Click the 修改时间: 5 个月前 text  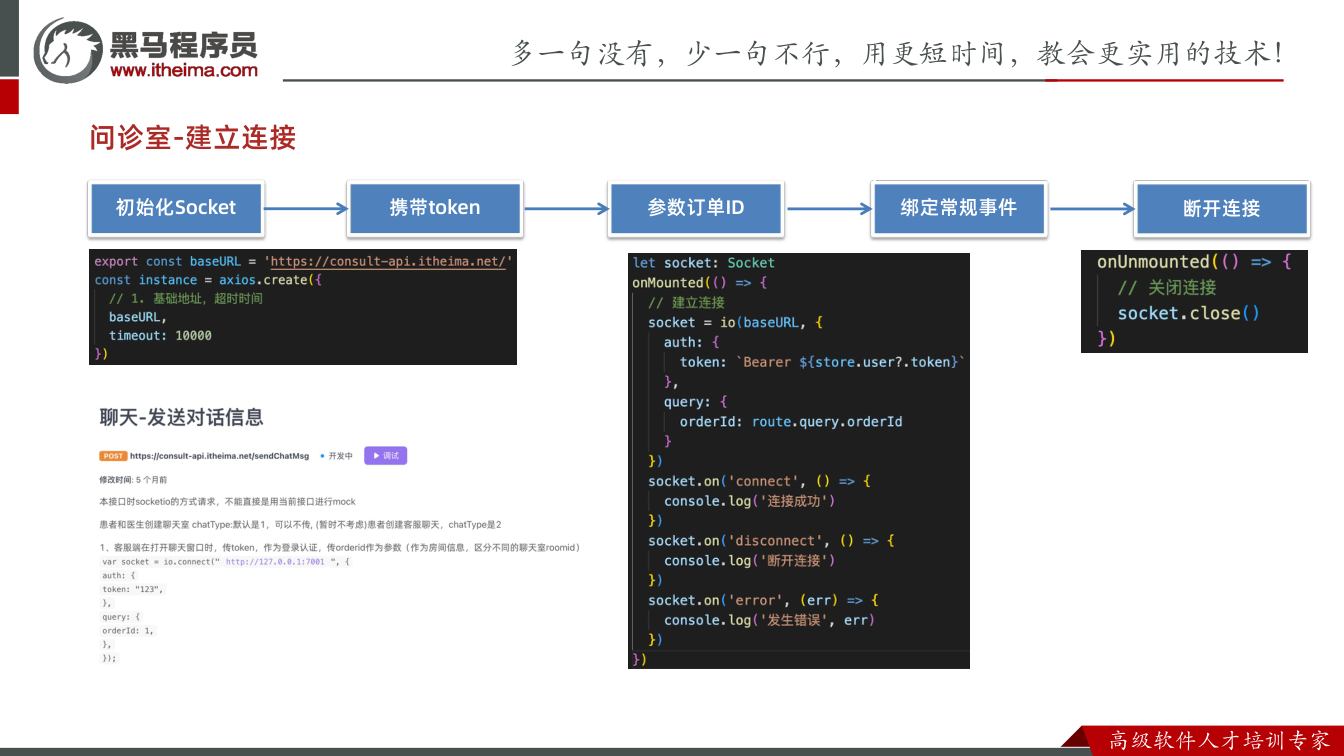pos(133,480)
